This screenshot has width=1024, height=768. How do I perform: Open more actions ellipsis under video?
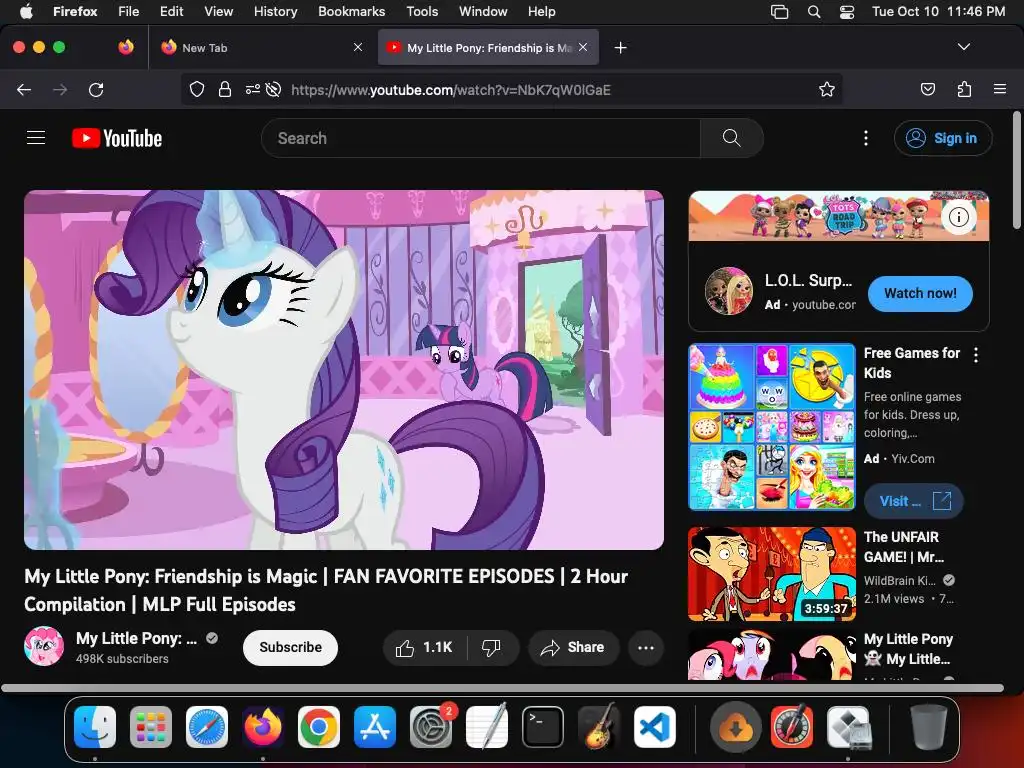(646, 647)
